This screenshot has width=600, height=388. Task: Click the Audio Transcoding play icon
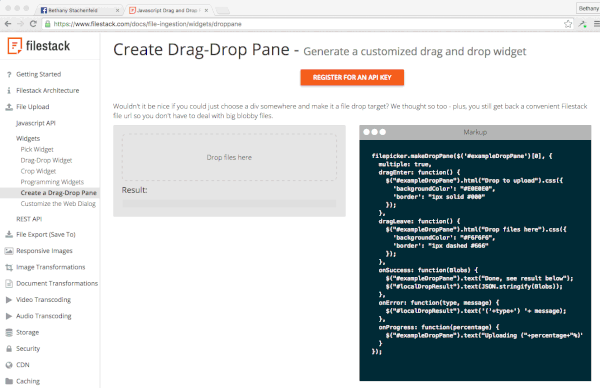click(9, 316)
